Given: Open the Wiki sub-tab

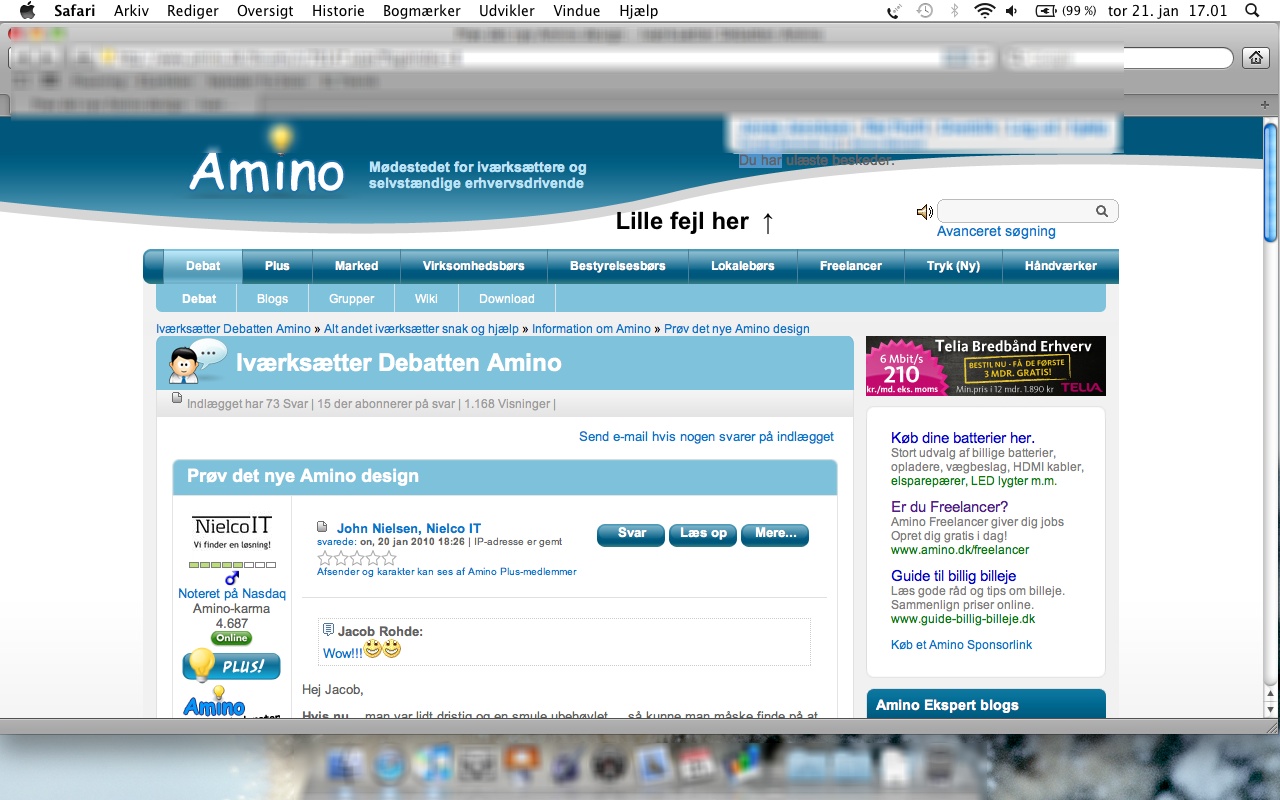Looking at the screenshot, I should (x=426, y=298).
